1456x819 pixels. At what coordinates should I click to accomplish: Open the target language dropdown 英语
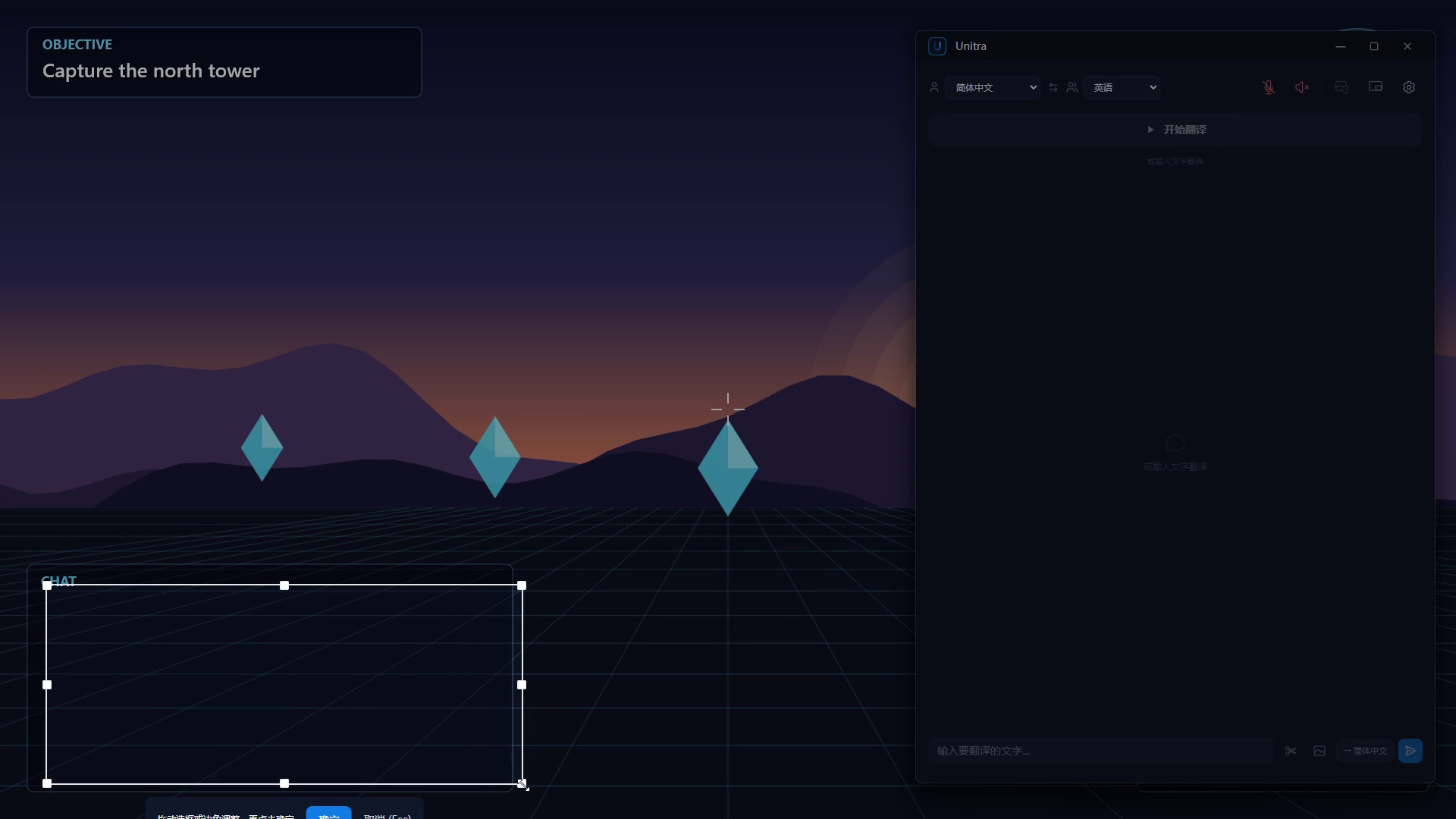(x=1122, y=87)
